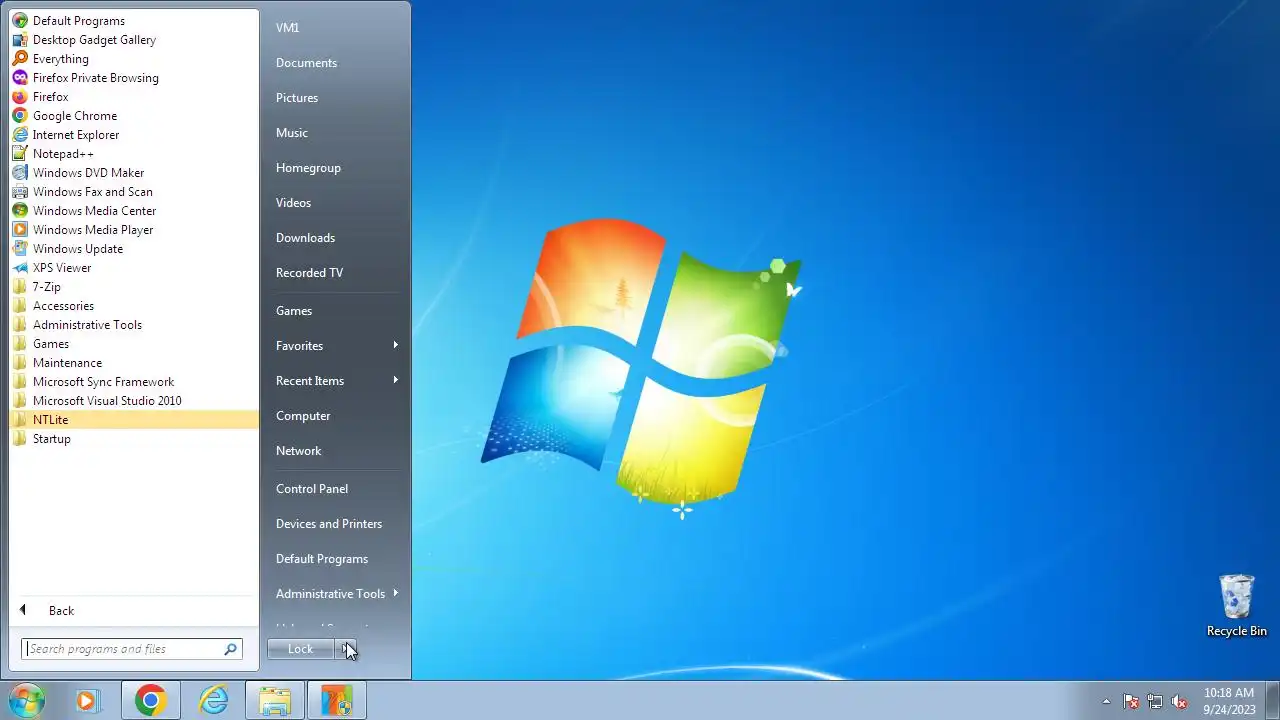Open Windows Explorer from taskbar
The image size is (1280, 720).
[x=275, y=701]
